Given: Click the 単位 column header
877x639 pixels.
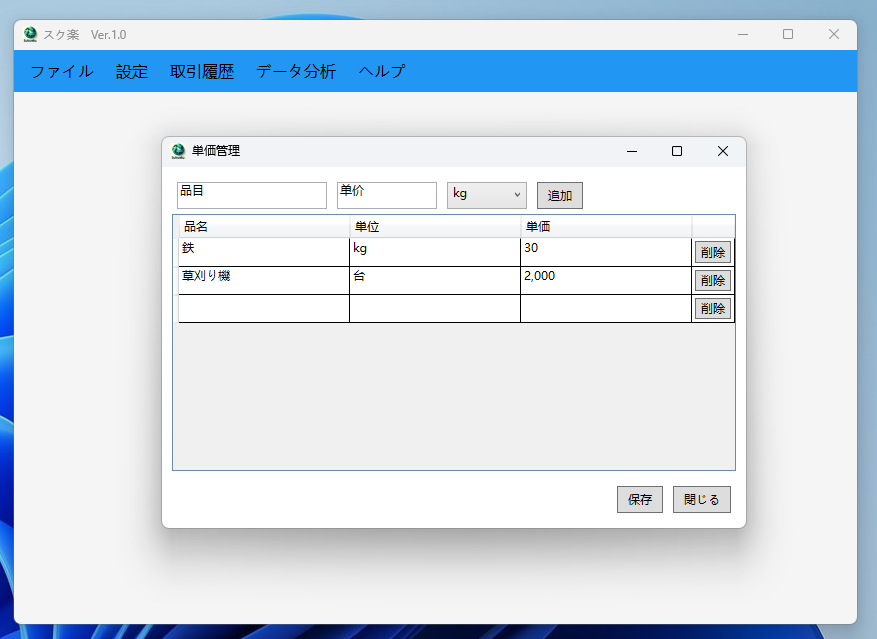Looking at the screenshot, I should pyautogui.click(x=433, y=226).
